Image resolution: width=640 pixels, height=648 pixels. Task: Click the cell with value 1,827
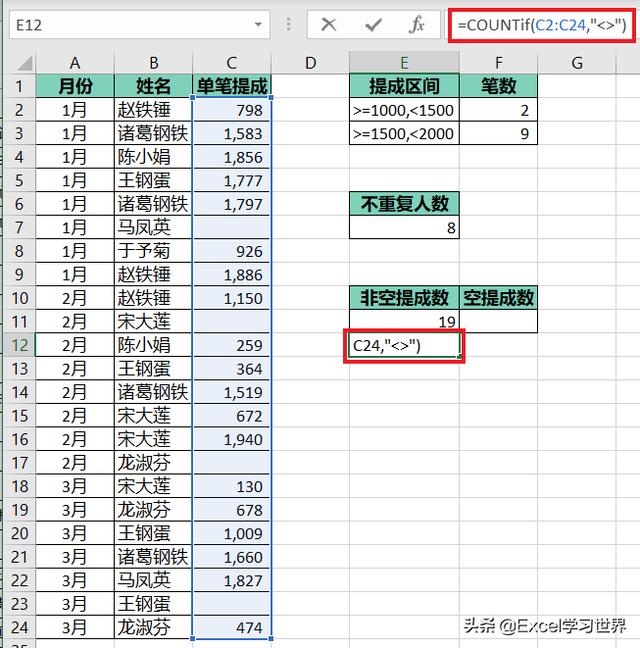click(x=231, y=580)
